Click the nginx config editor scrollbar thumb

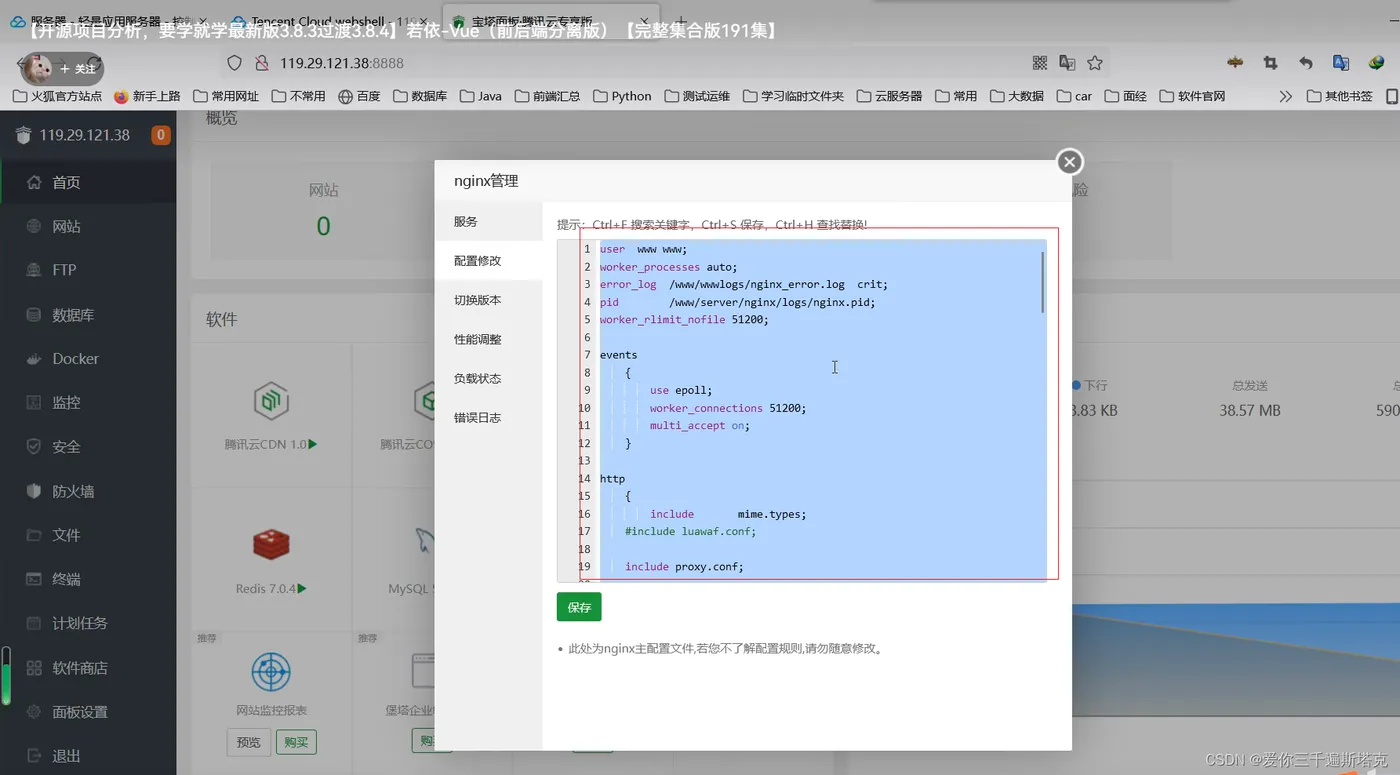pos(1043,282)
